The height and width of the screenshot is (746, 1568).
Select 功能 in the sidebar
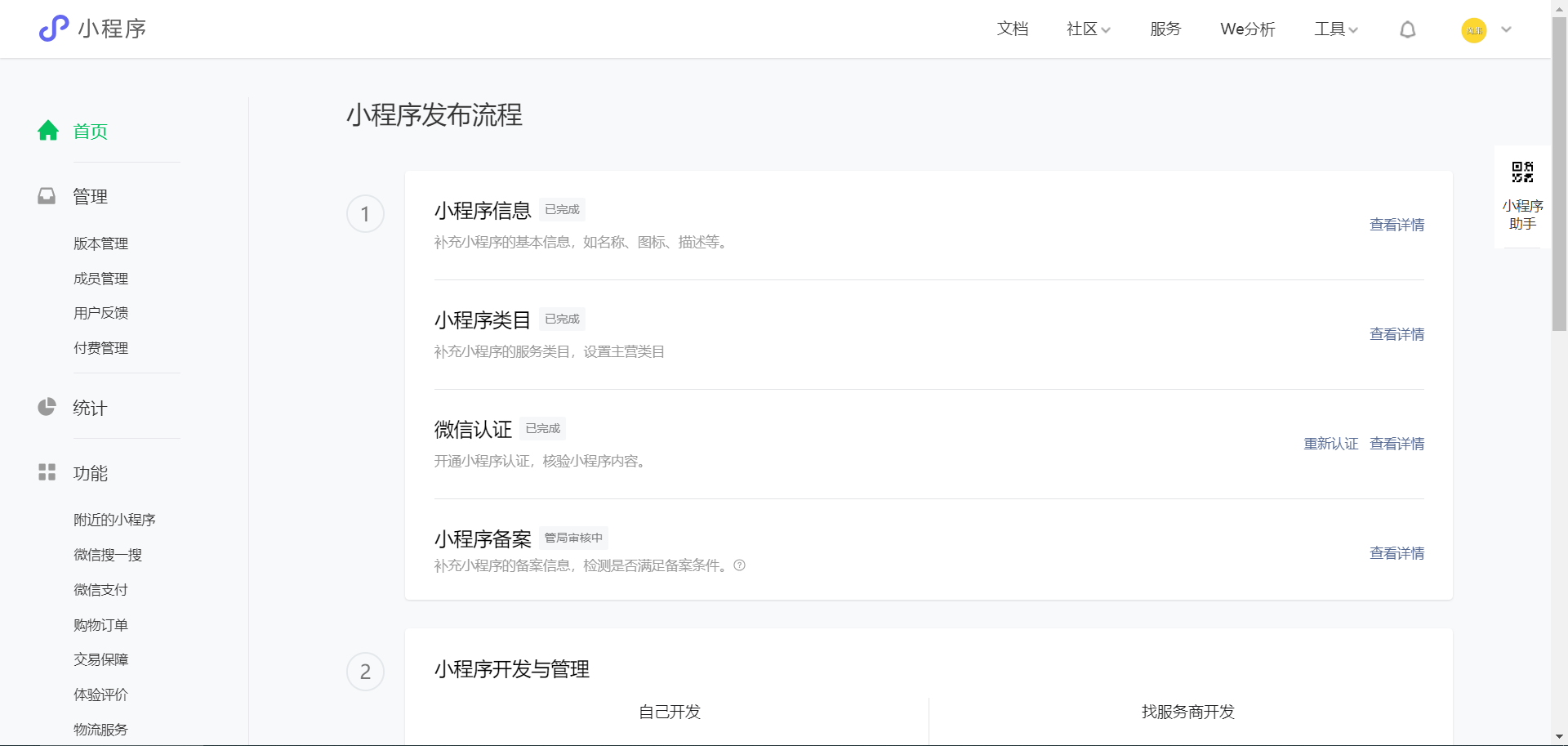pyautogui.click(x=90, y=474)
